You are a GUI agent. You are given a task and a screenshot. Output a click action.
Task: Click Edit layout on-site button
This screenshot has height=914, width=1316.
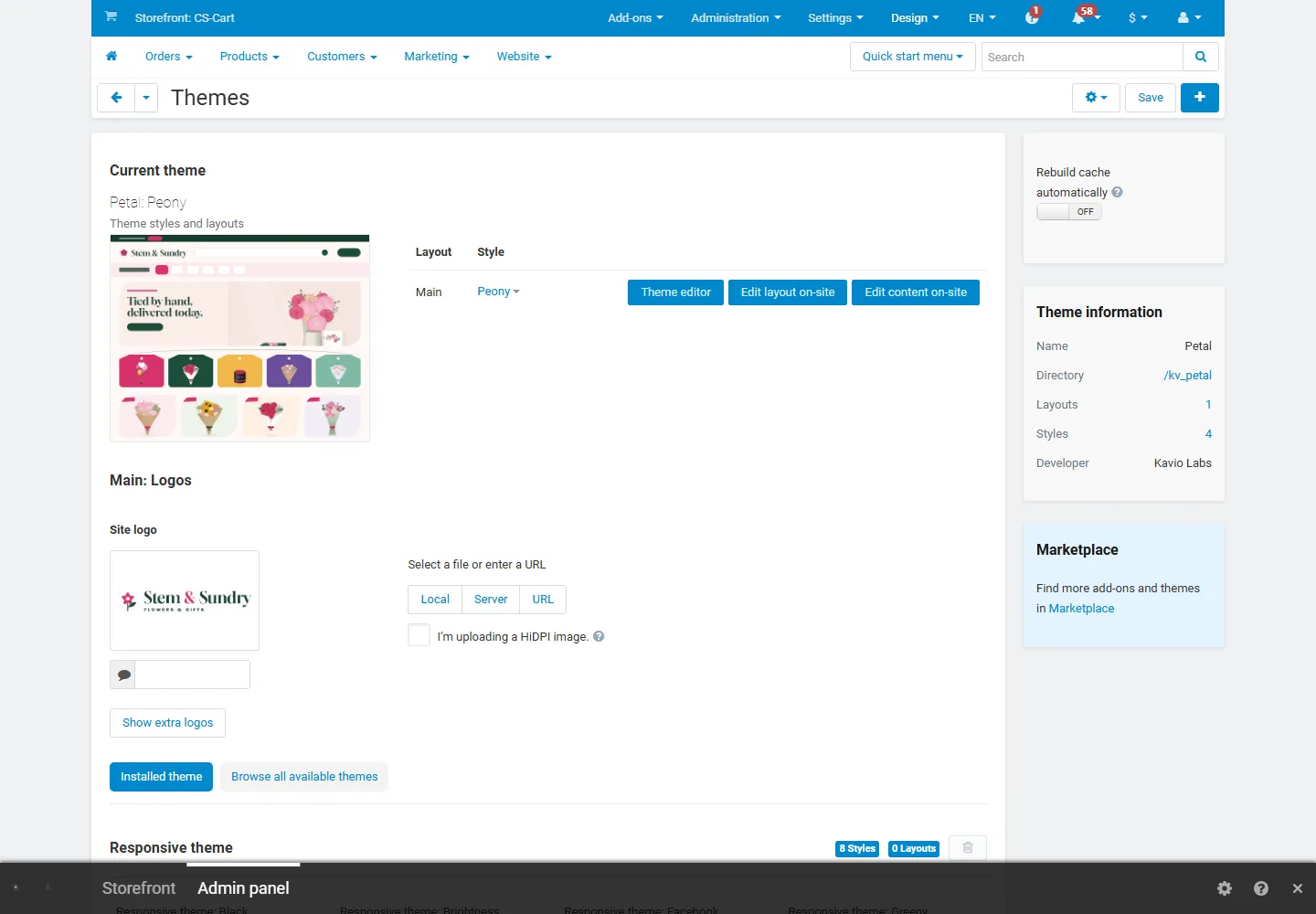[x=788, y=292]
